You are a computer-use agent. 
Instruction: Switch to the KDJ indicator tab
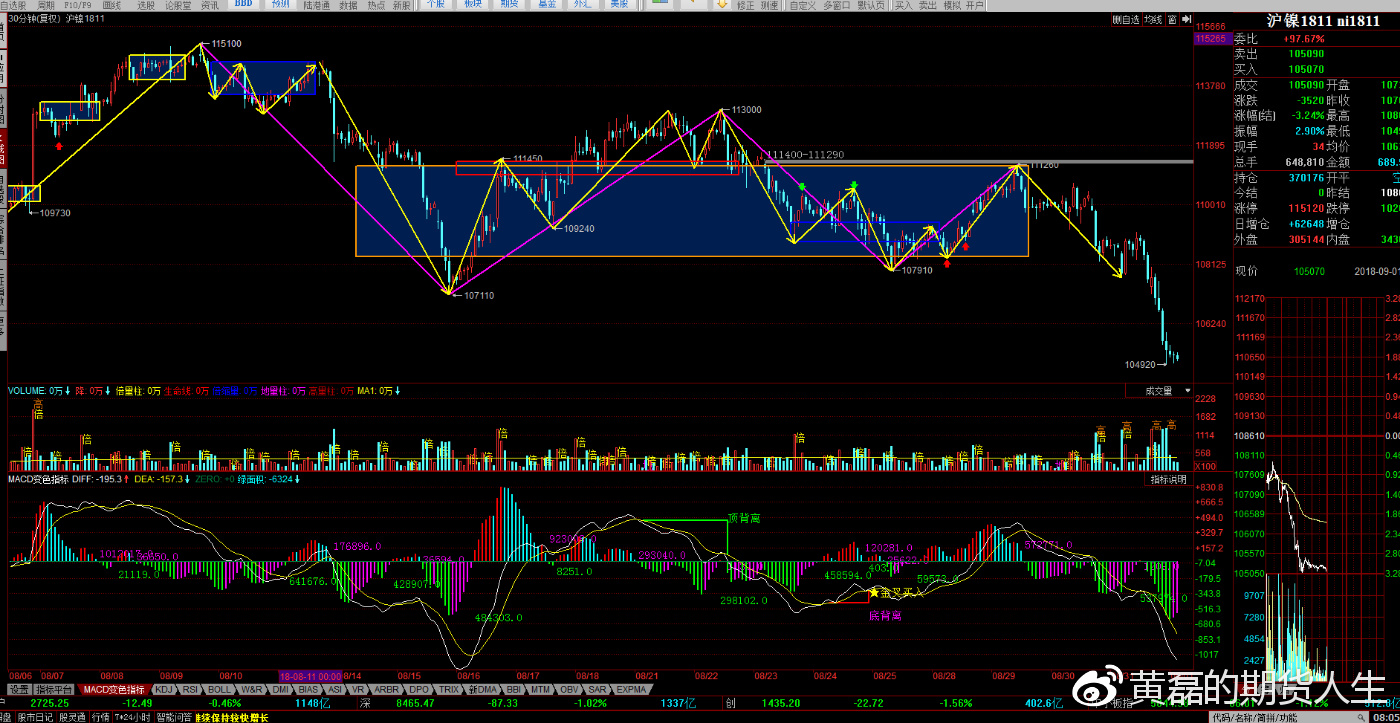click(x=164, y=690)
